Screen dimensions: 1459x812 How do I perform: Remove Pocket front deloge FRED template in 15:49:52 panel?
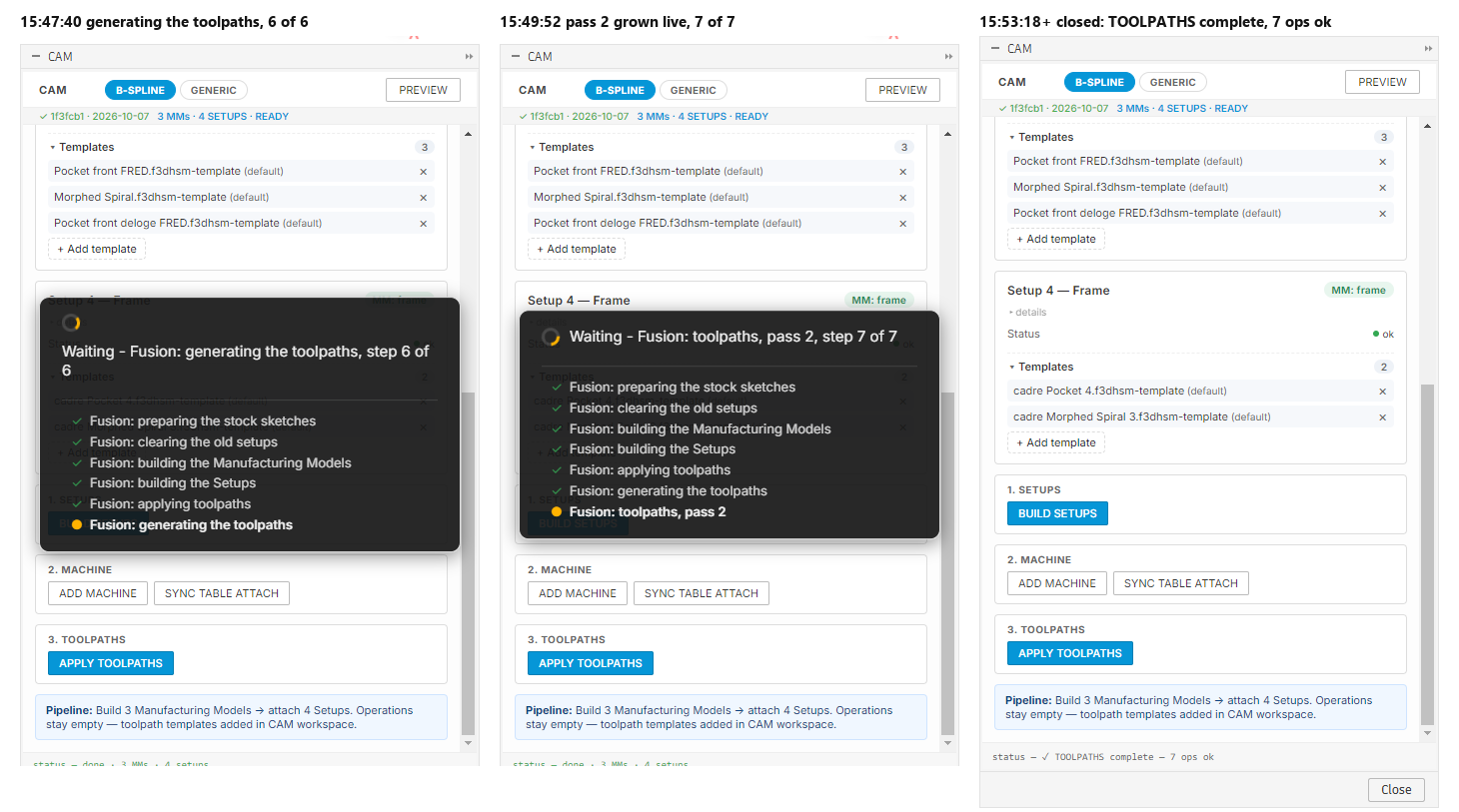pos(903,224)
